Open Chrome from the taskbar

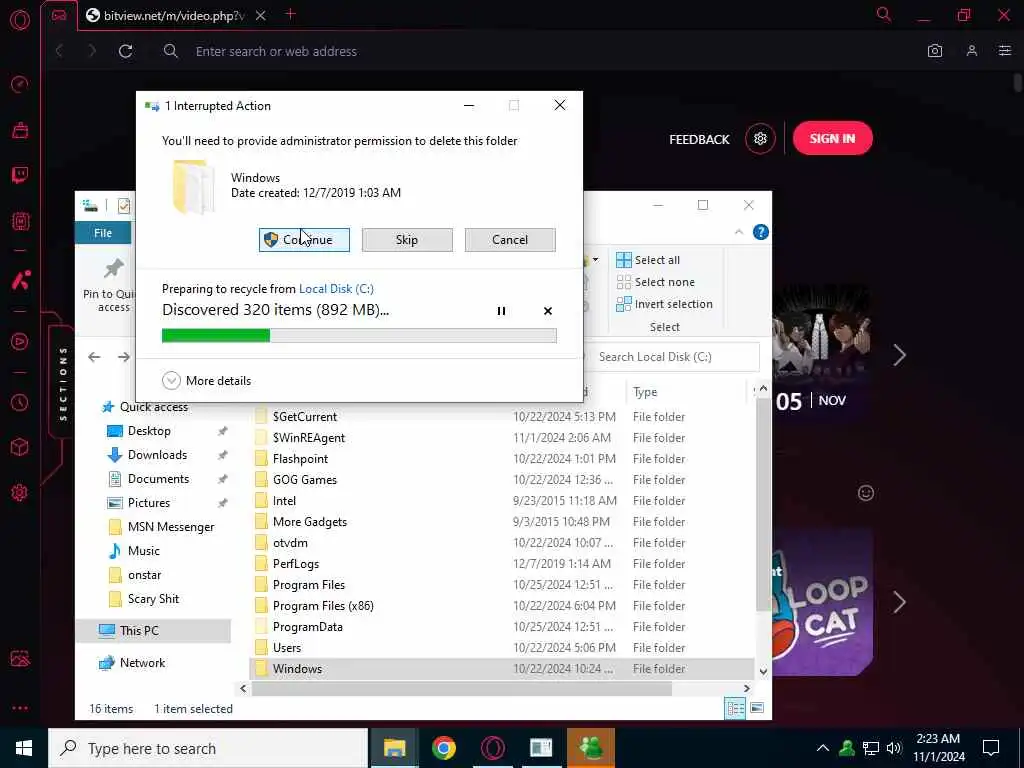(x=443, y=748)
